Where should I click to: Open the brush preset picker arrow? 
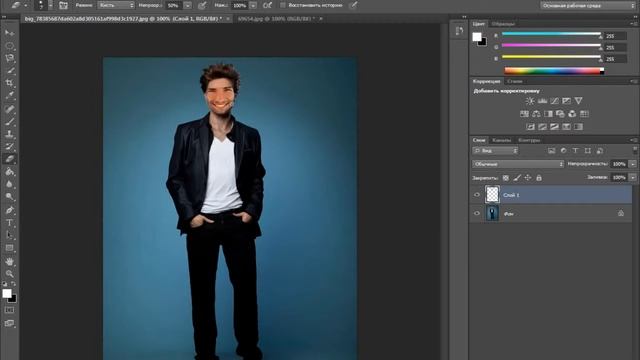50,5
